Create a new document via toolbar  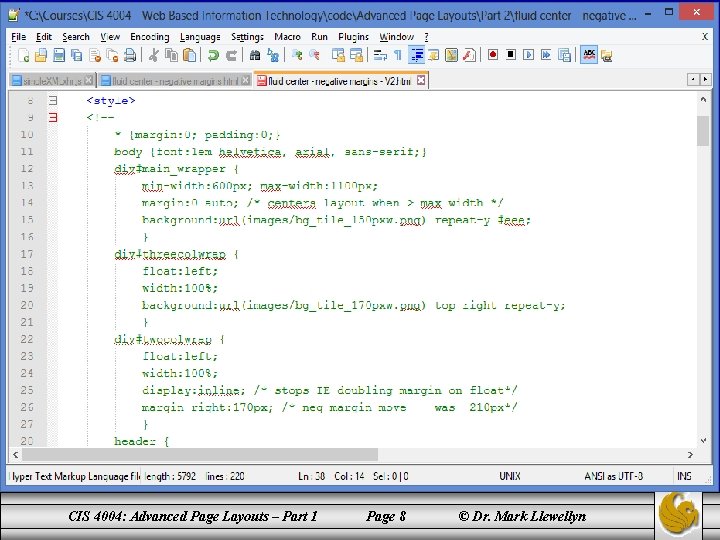pyautogui.click(x=23, y=56)
